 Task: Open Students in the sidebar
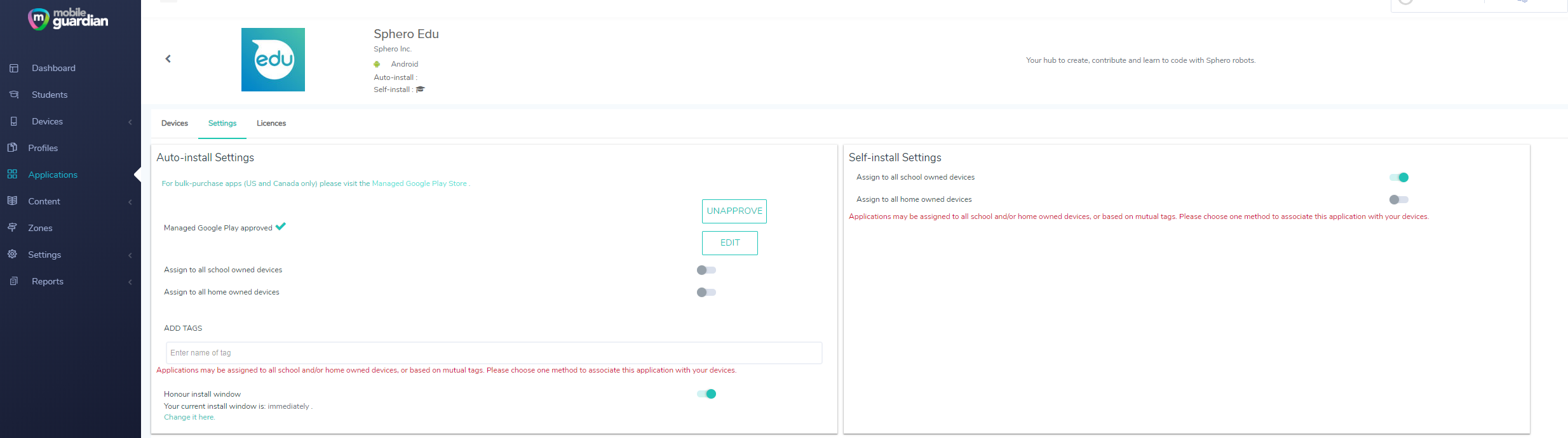pyautogui.click(x=50, y=95)
